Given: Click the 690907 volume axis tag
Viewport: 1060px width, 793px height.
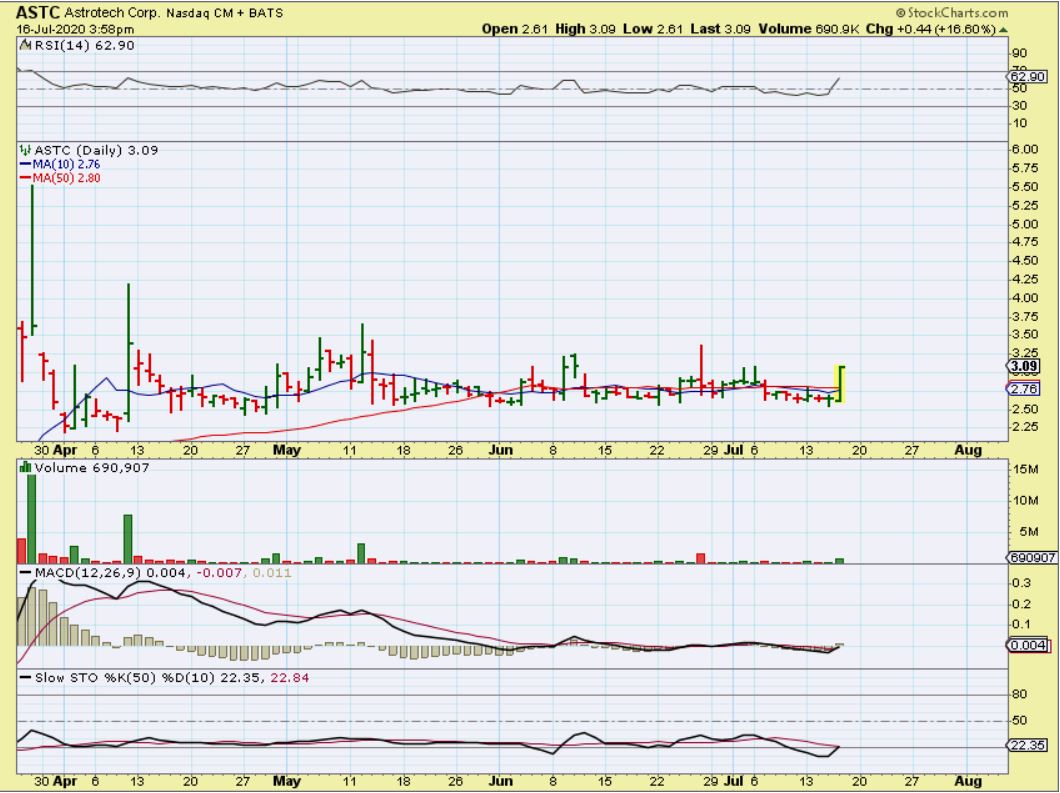Looking at the screenshot, I should (x=1032, y=558).
